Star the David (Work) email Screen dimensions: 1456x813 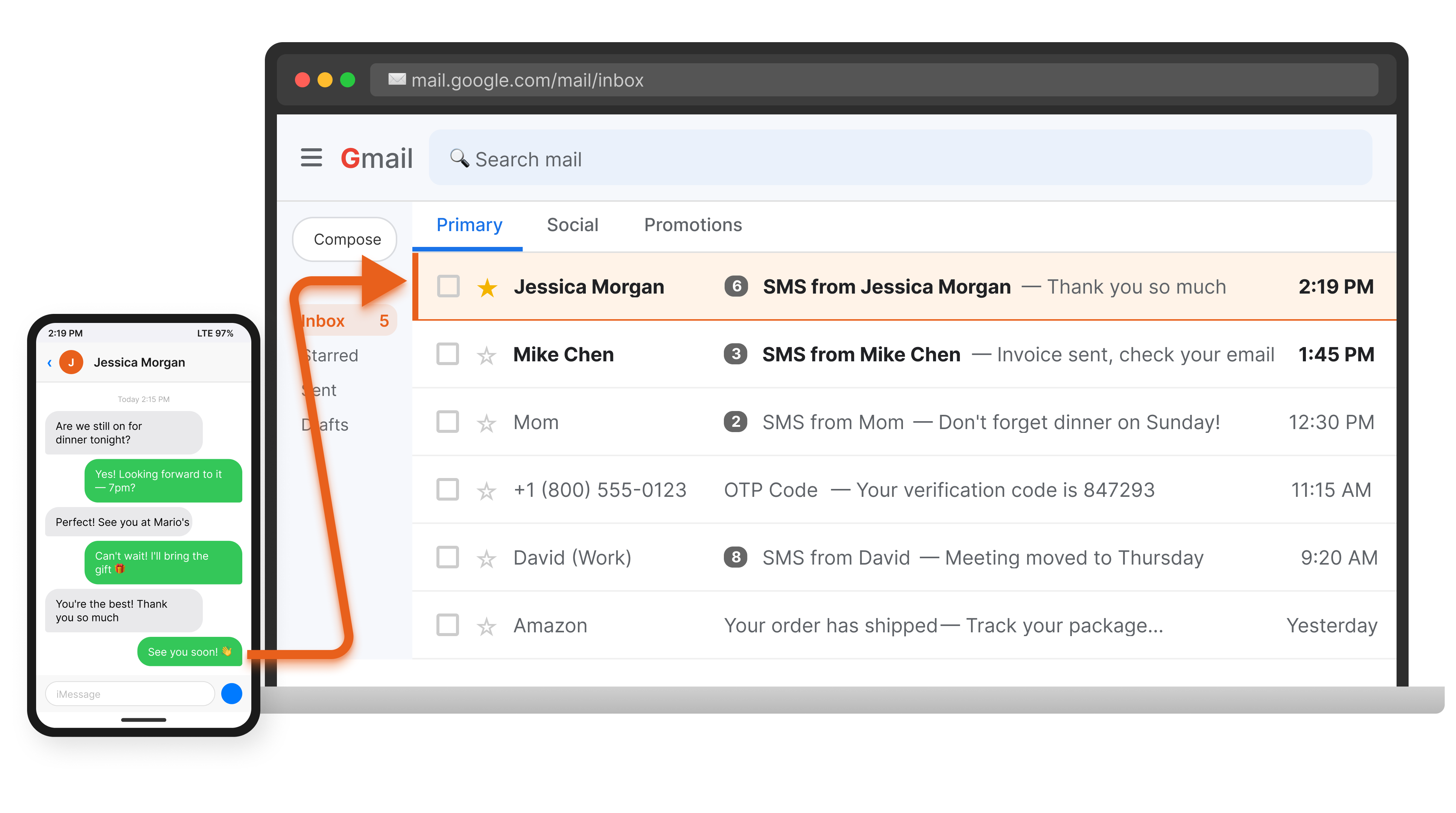point(486,559)
